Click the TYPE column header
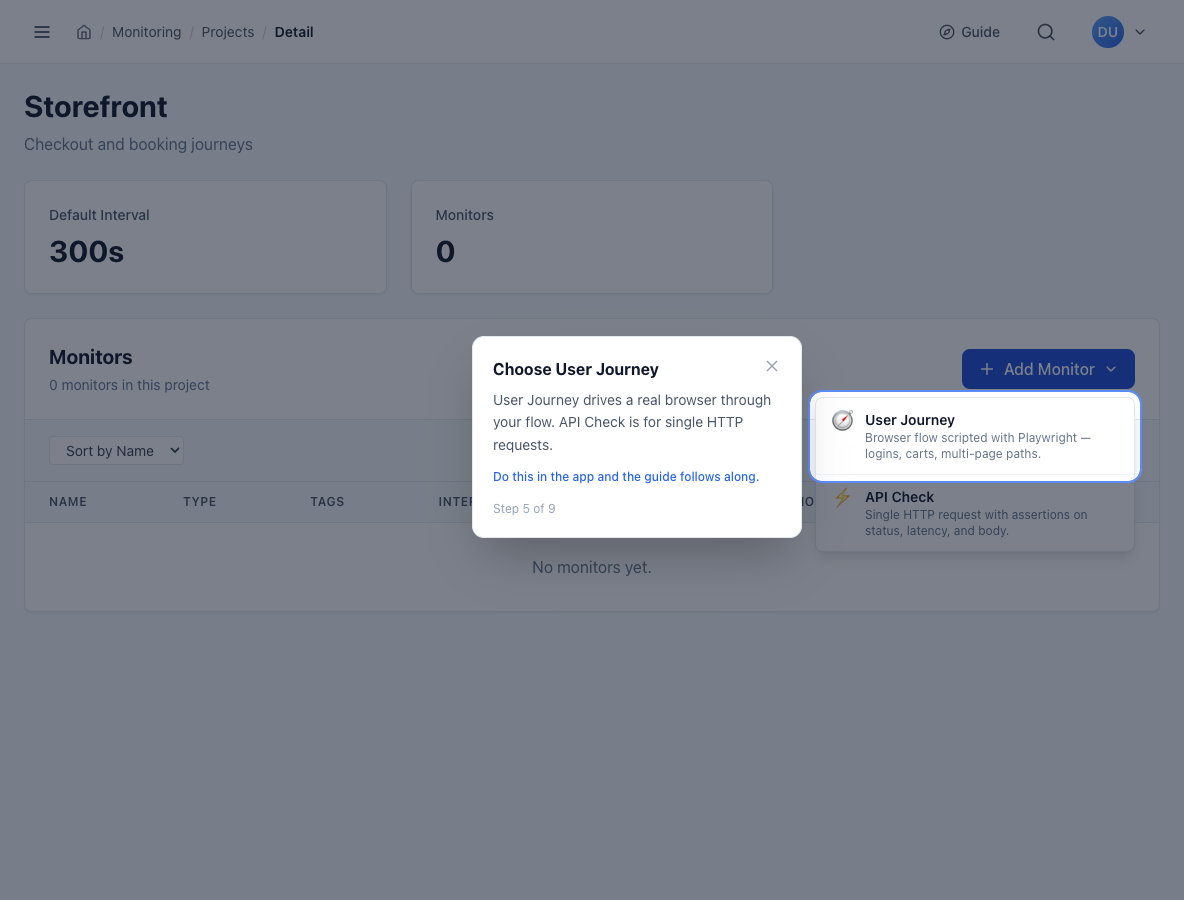Image resolution: width=1184 pixels, height=900 pixels. (x=199, y=502)
